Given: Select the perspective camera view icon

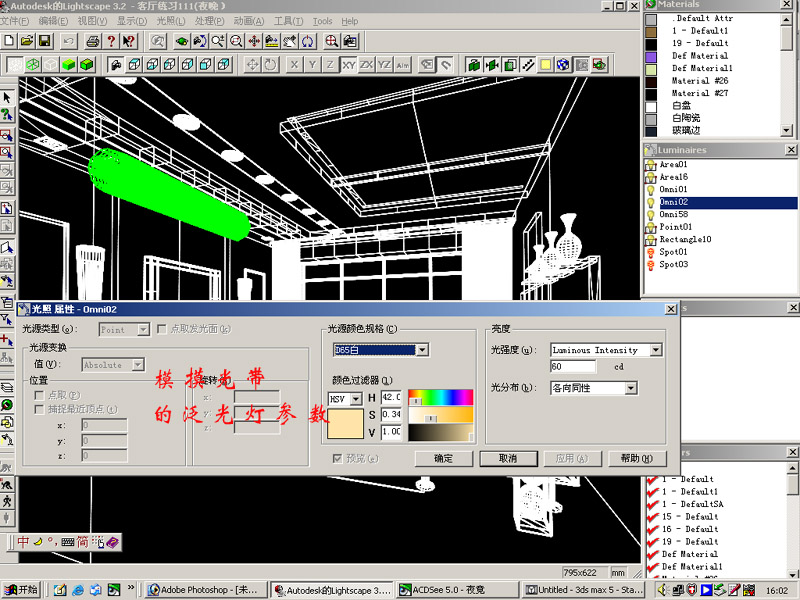Looking at the screenshot, I should tap(116, 65).
